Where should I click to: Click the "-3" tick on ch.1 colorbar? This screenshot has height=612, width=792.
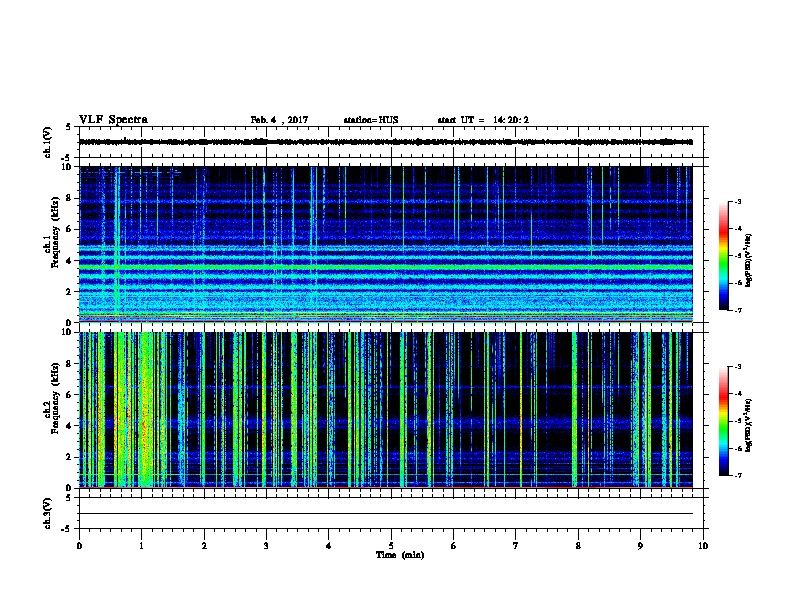(737, 202)
